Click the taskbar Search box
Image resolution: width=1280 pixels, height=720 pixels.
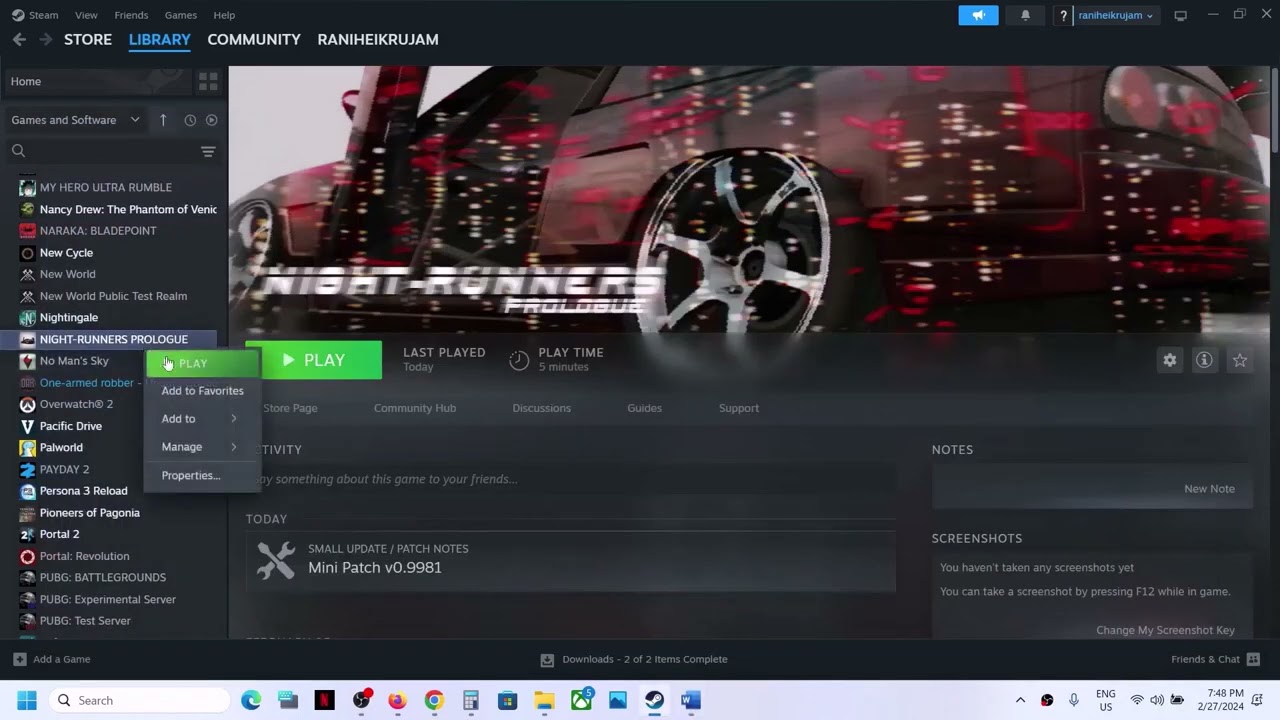[x=140, y=700]
